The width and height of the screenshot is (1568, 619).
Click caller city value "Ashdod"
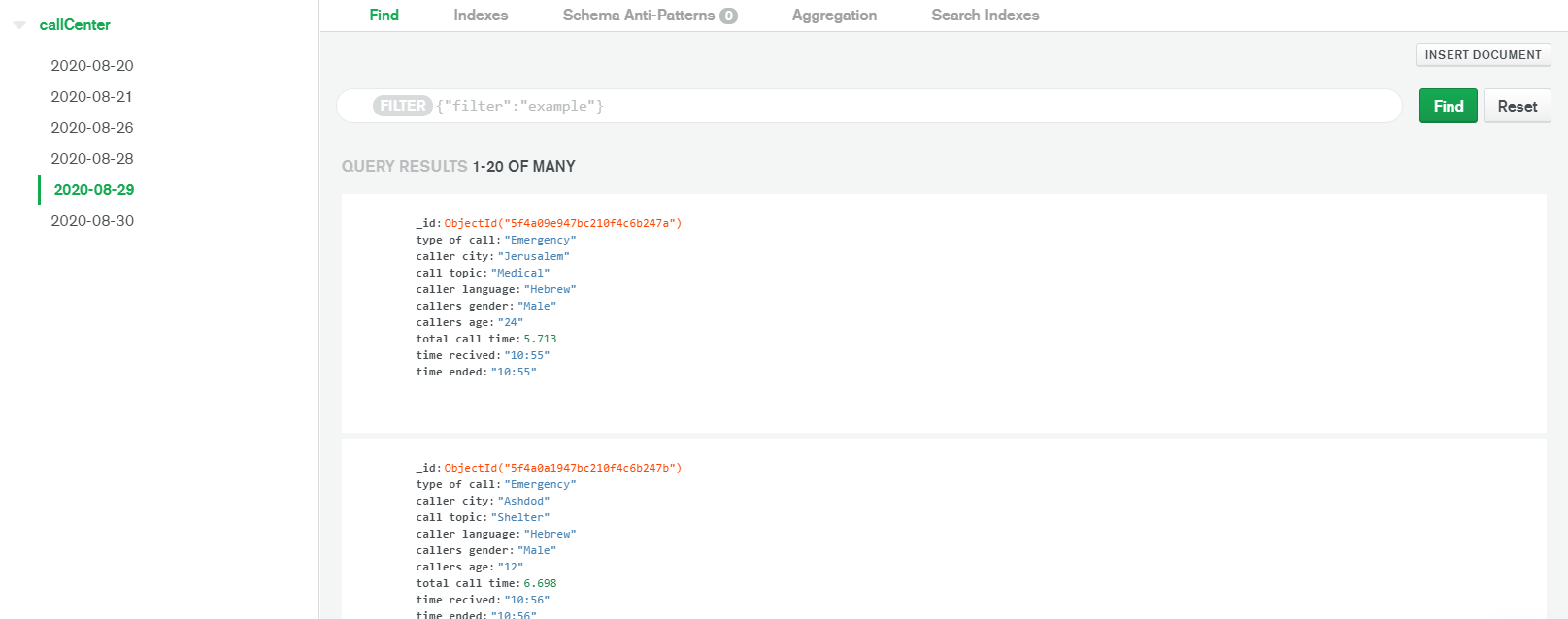[523, 501]
